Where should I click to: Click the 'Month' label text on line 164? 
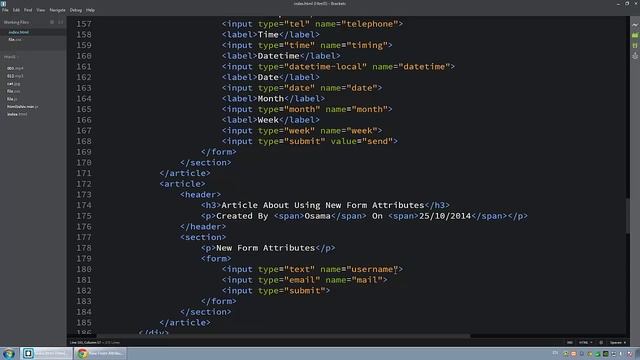pos(271,98)
